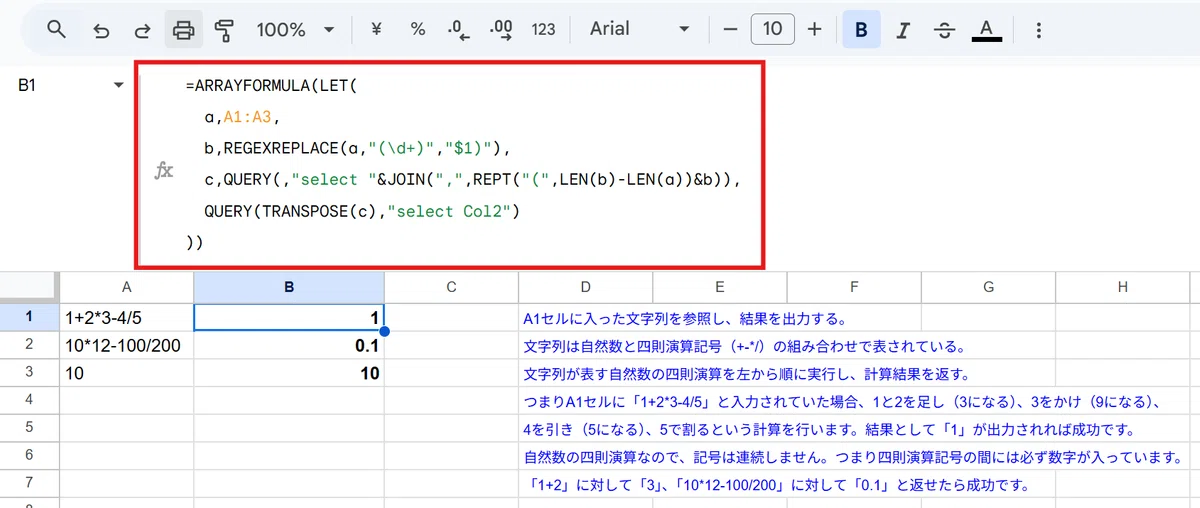This screenshot has width=1200, height=508.
Task: Increase font size with plus button
Action: tap(814, 30)
